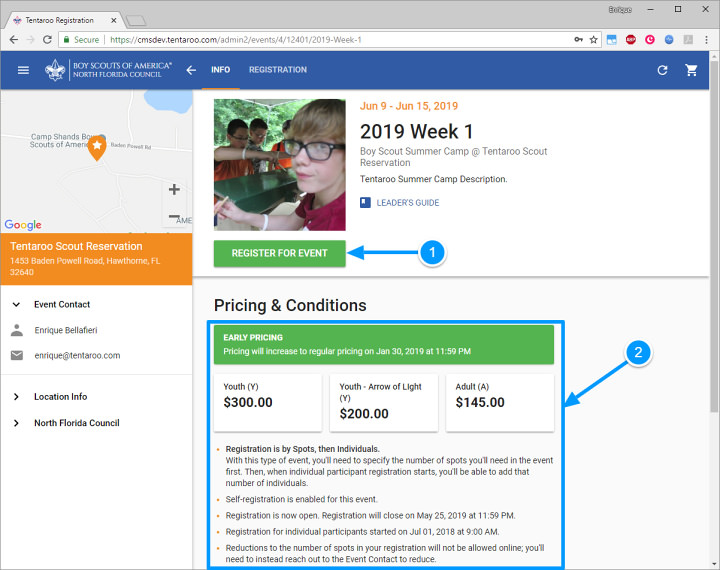Open a new browser tab

coord(136,20)
